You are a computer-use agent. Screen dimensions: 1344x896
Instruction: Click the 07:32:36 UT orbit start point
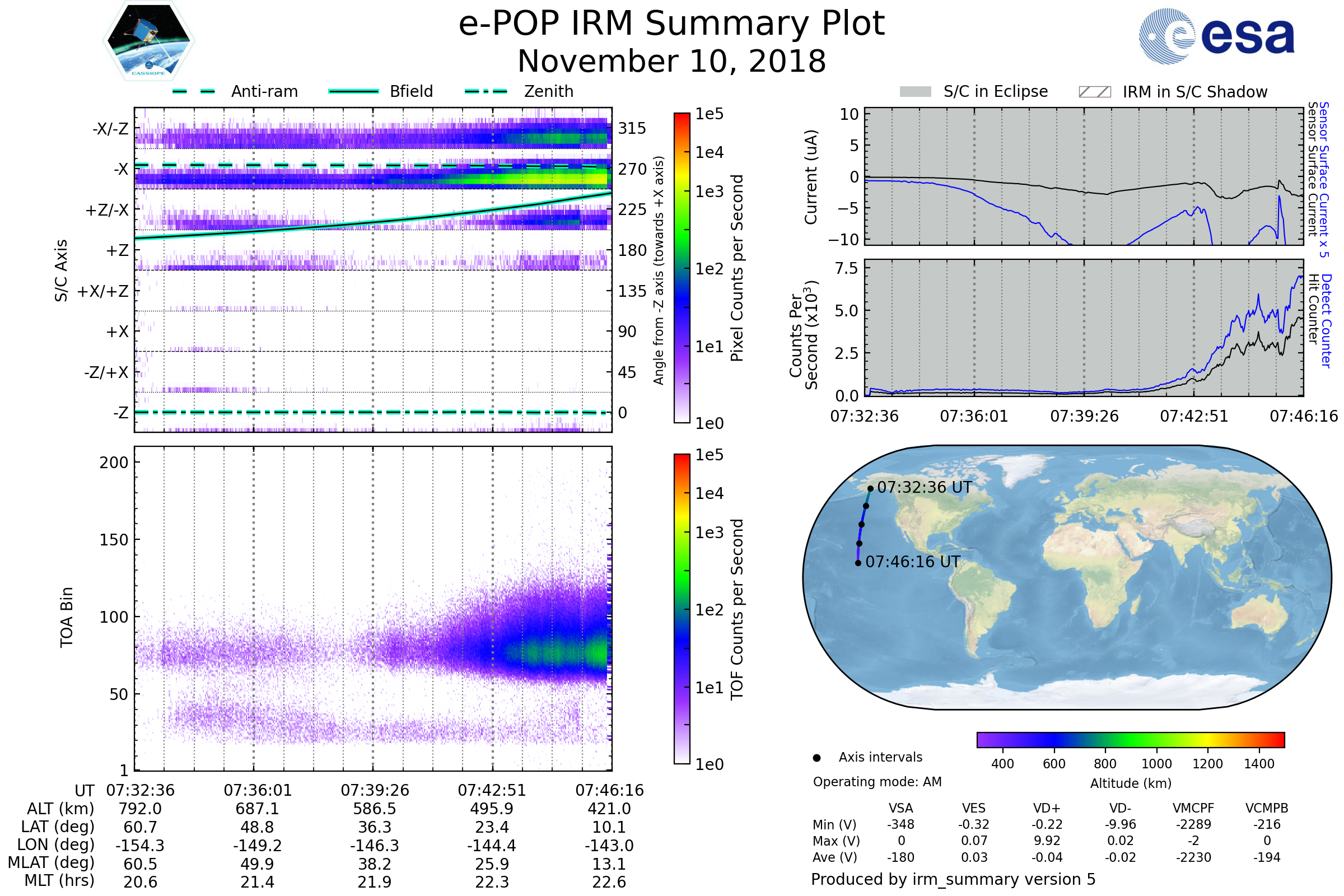pos(870,488)
